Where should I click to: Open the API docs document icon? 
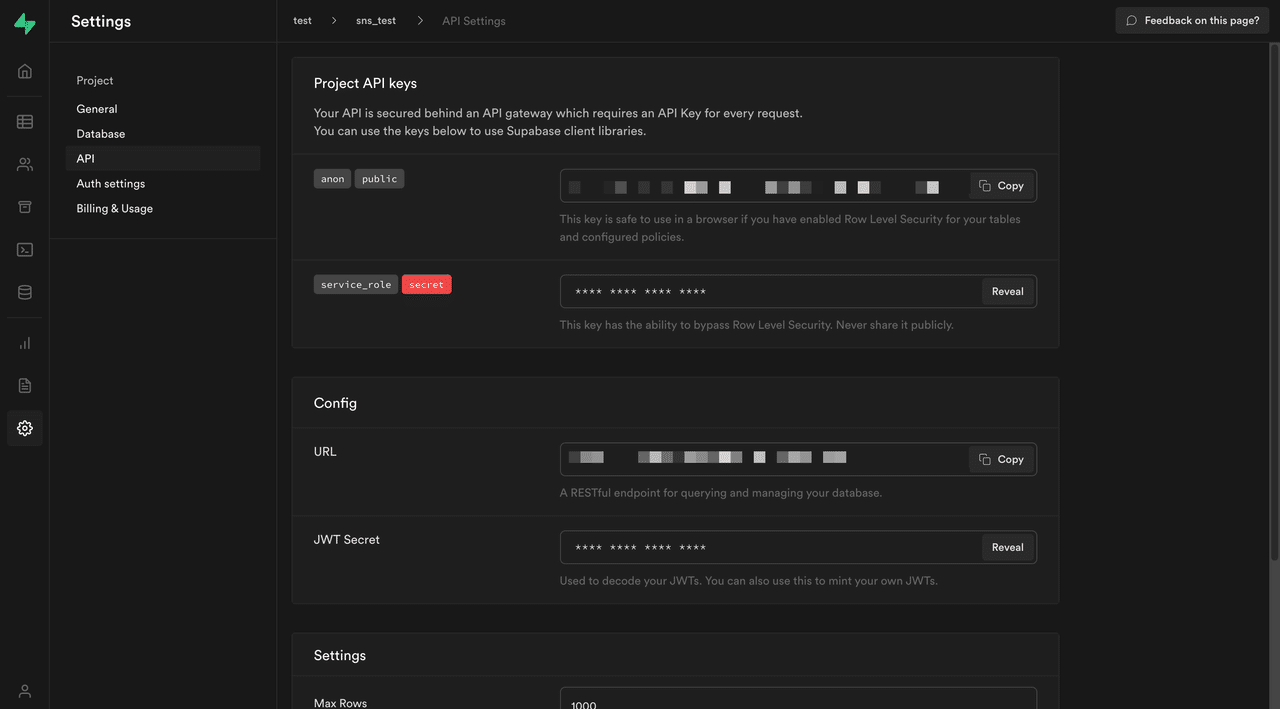[25, 386]
